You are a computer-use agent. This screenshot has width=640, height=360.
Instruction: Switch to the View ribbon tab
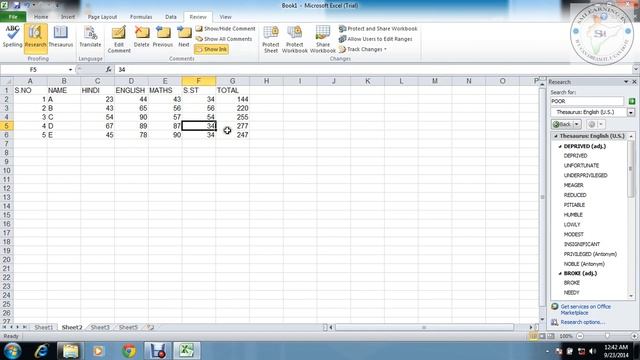point(225,17)
